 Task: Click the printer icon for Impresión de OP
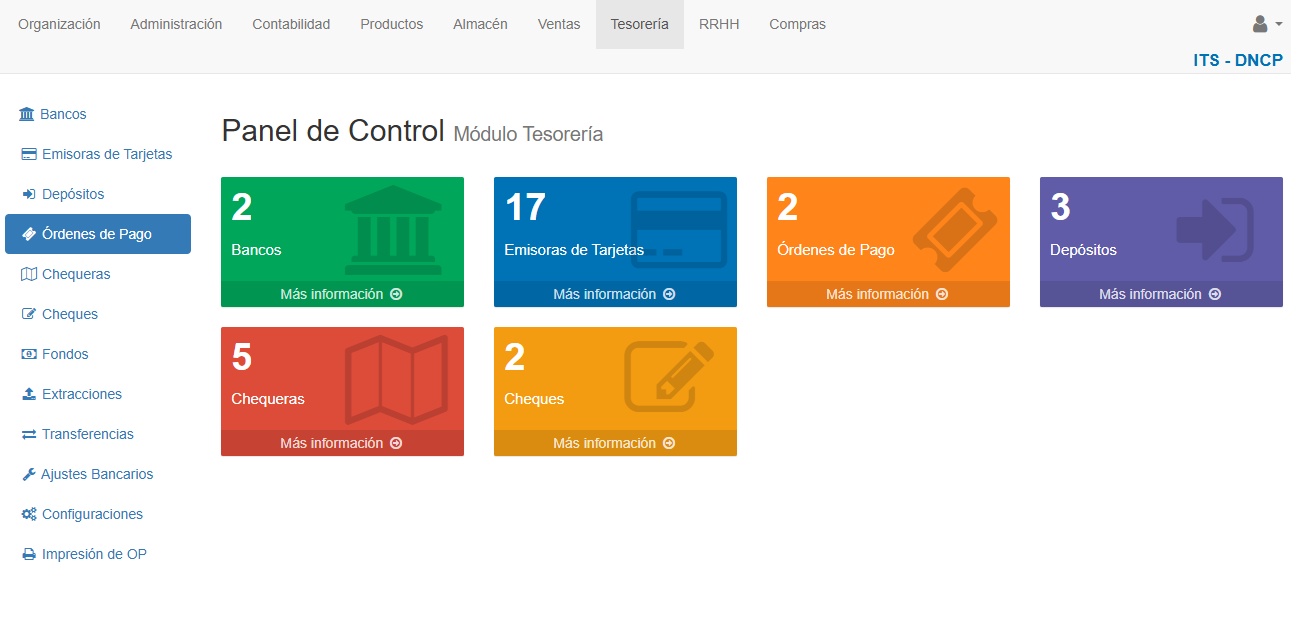tap(29, 555)
